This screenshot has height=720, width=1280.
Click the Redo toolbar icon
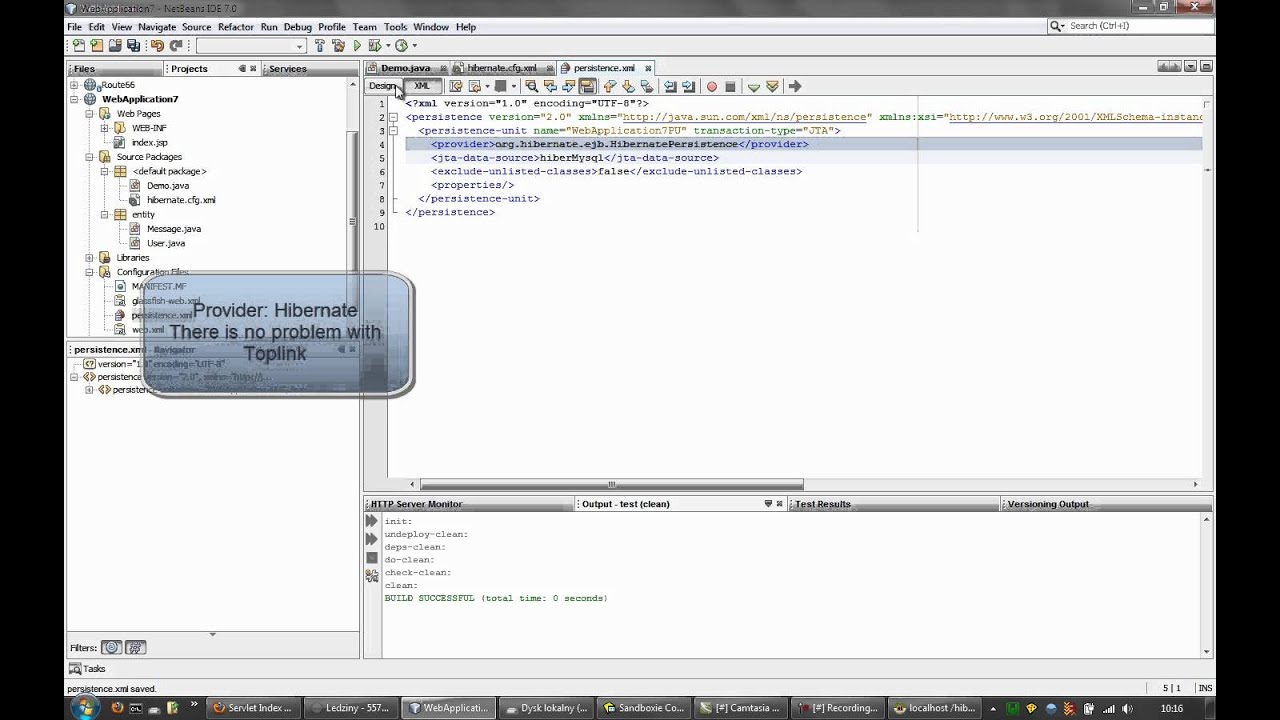[176, 45]
